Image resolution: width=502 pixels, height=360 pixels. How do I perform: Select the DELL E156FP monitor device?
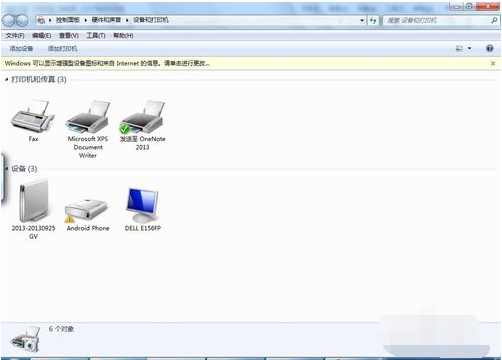(142, 205)
